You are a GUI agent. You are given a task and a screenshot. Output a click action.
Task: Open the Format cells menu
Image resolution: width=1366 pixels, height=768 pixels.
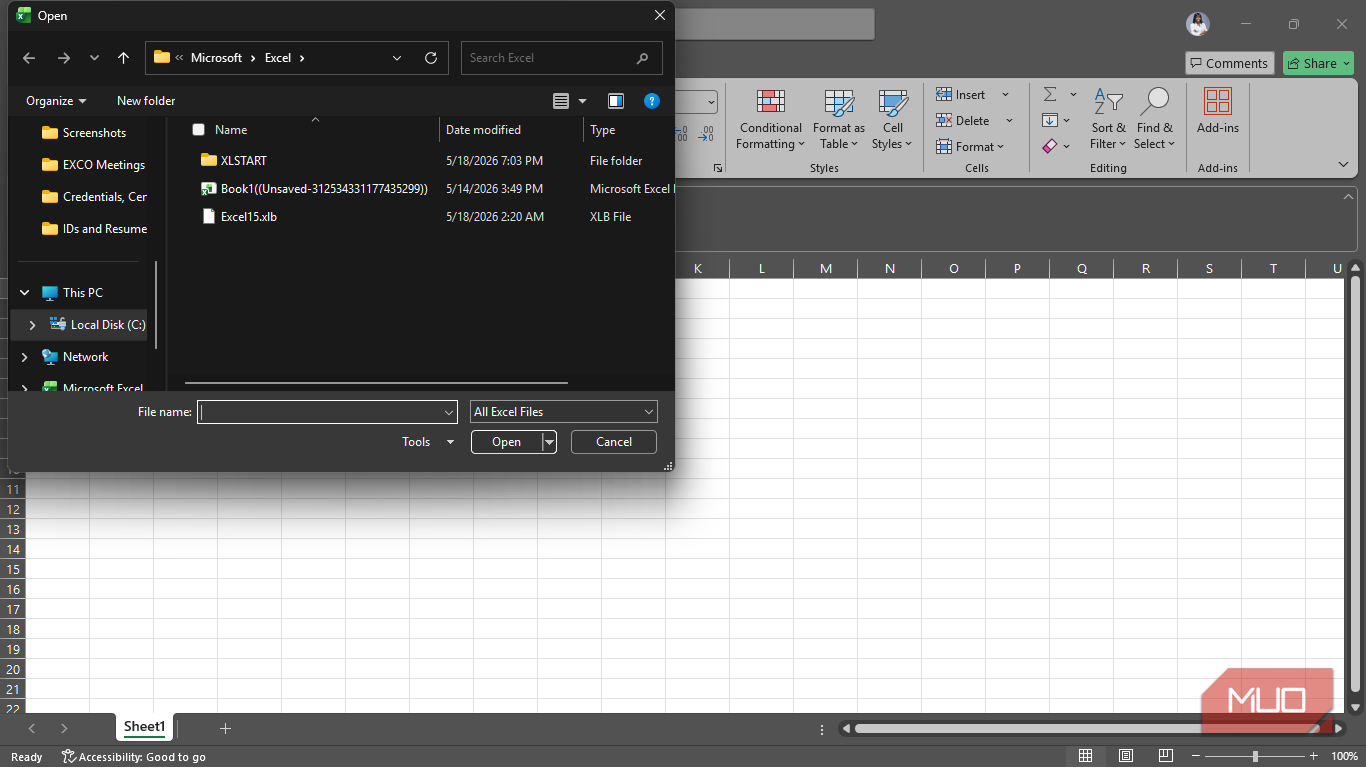(x=970, y=147)
